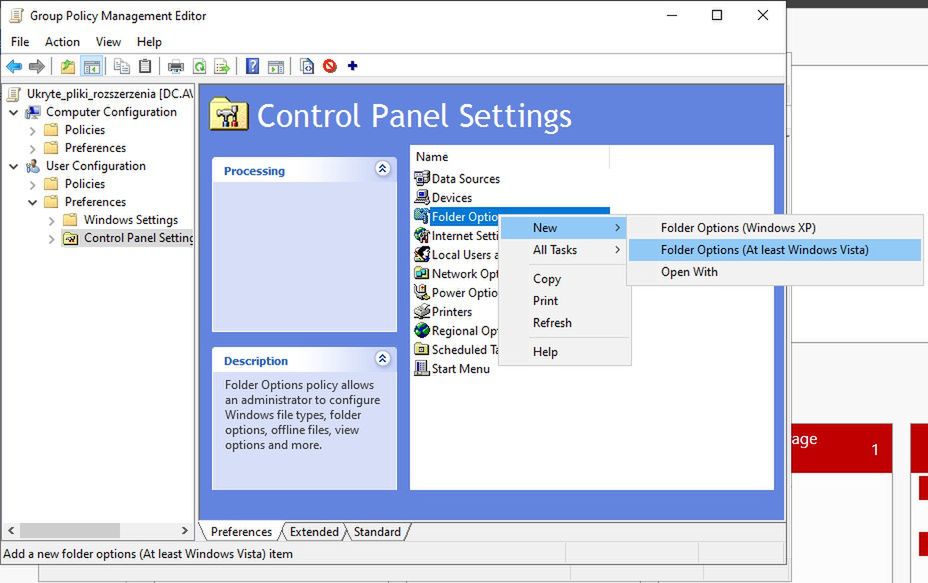Expand Policies under User Configuration
The image size is (928, 583).
(x=33, y=184)
